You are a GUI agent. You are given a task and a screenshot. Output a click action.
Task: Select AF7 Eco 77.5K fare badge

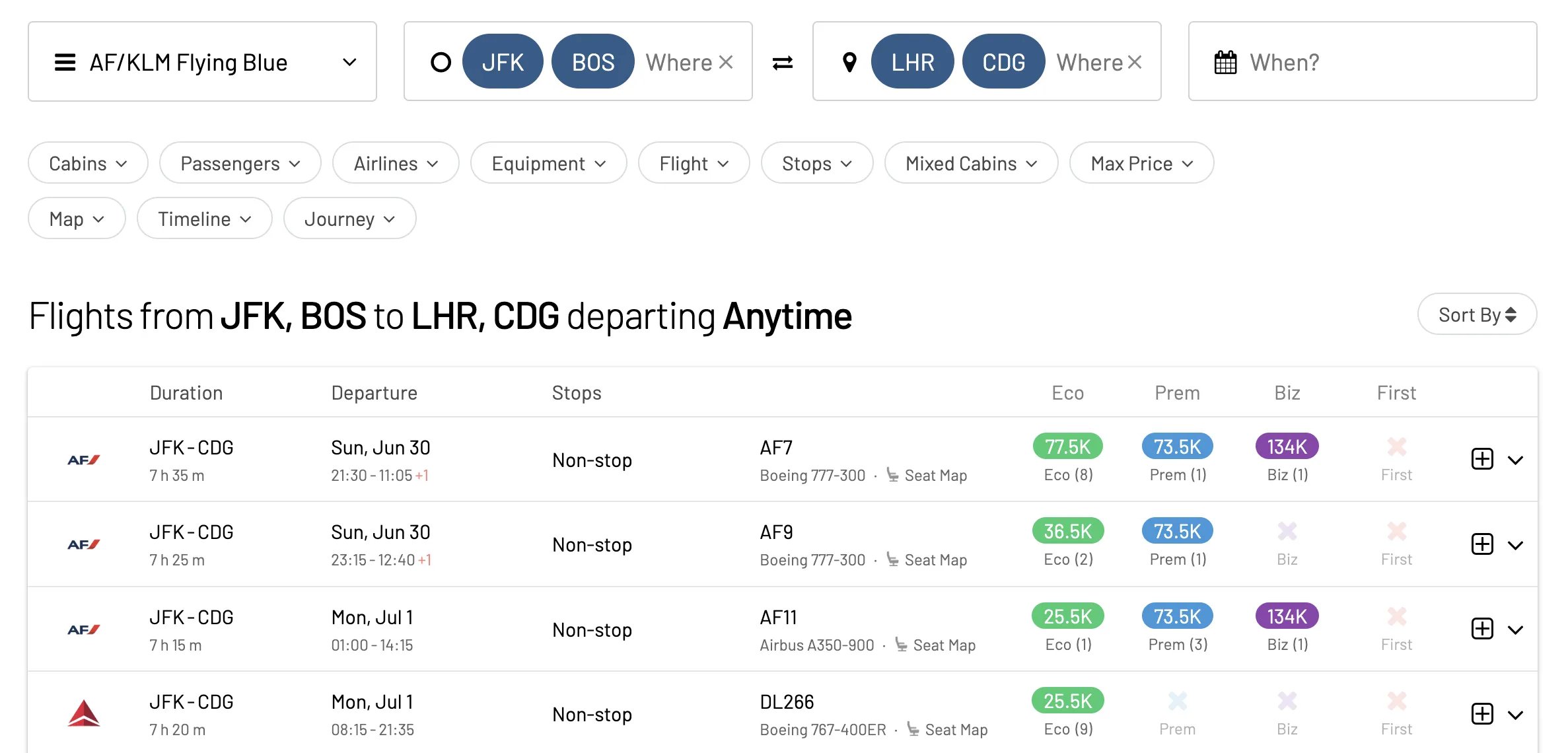click(x=1068, y=447)
